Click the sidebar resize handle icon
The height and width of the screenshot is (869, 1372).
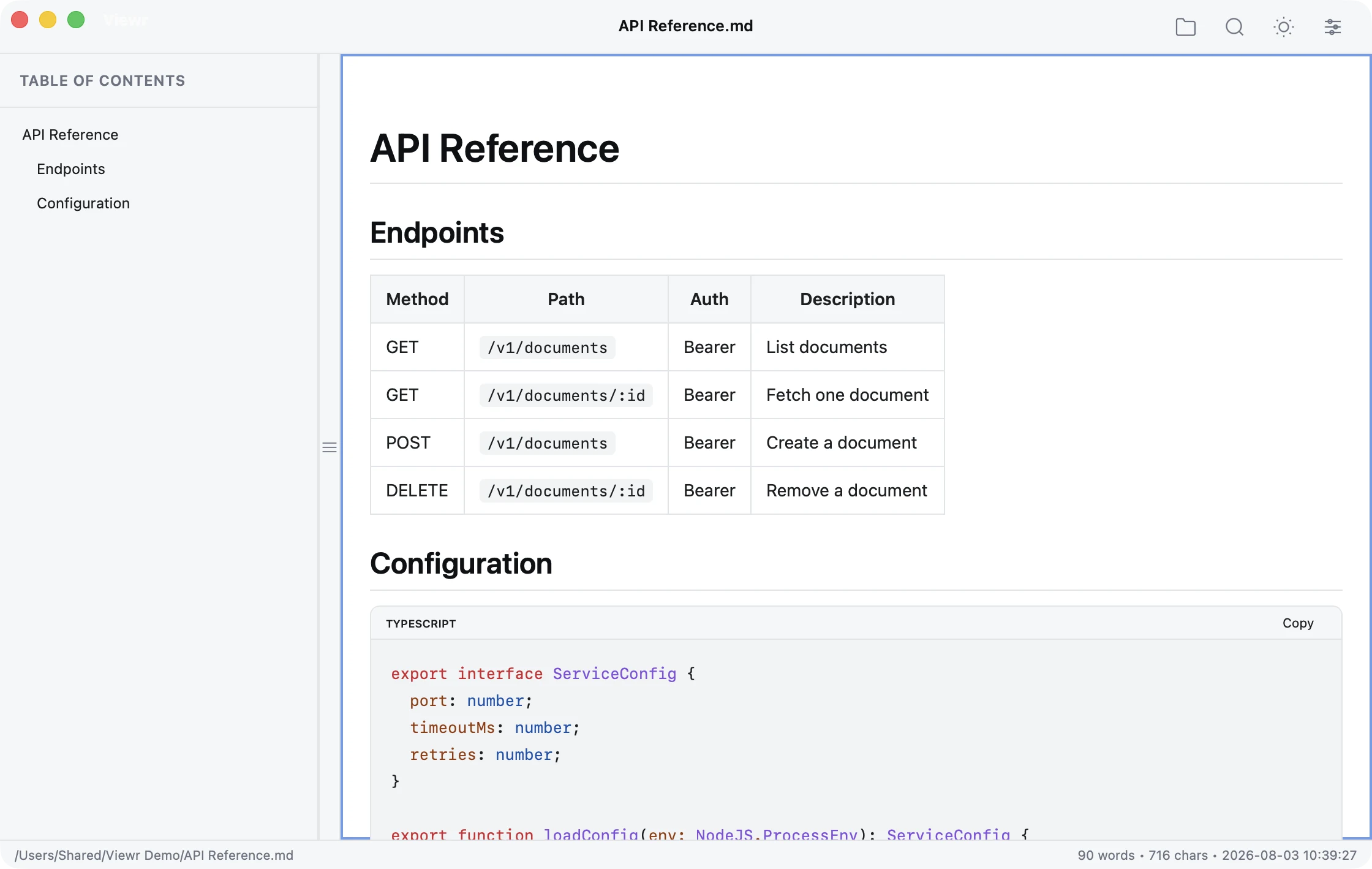tap(330, 447)
